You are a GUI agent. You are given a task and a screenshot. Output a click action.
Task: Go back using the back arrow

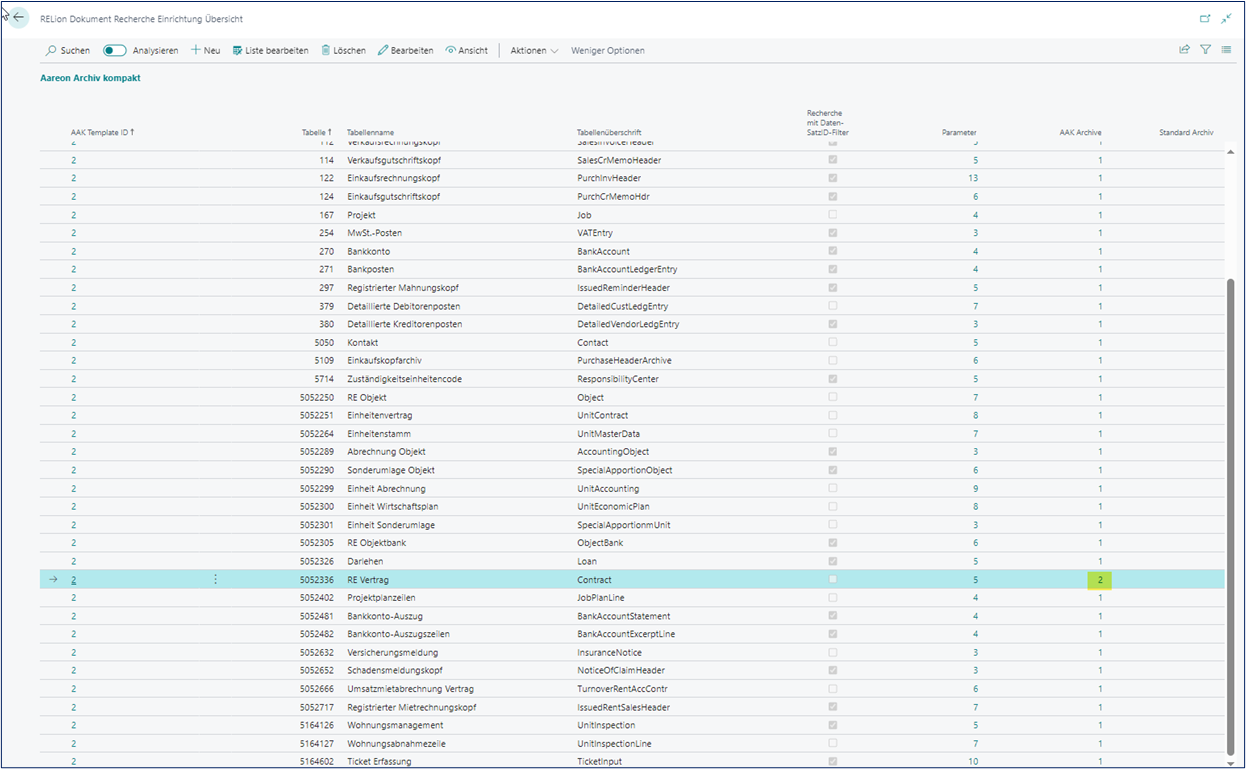click(18, 18)
